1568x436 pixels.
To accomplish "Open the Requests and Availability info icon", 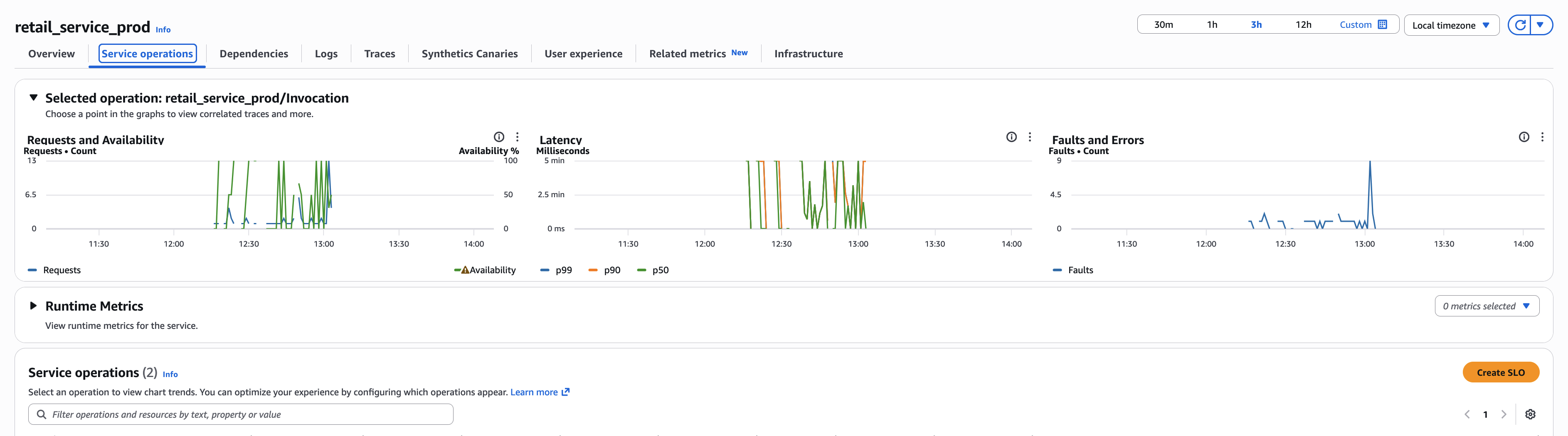I will pos(499,137).
